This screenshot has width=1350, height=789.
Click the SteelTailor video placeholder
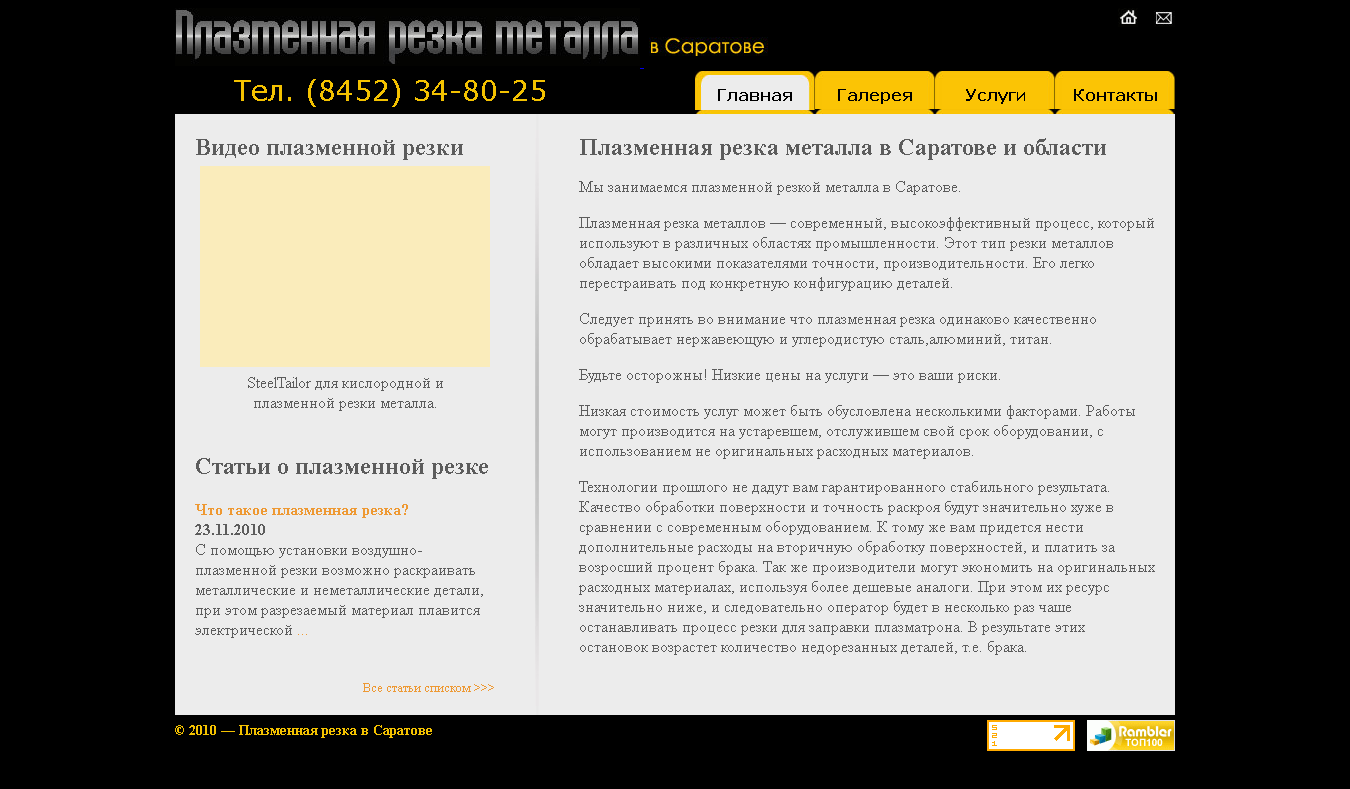point(344,266)
